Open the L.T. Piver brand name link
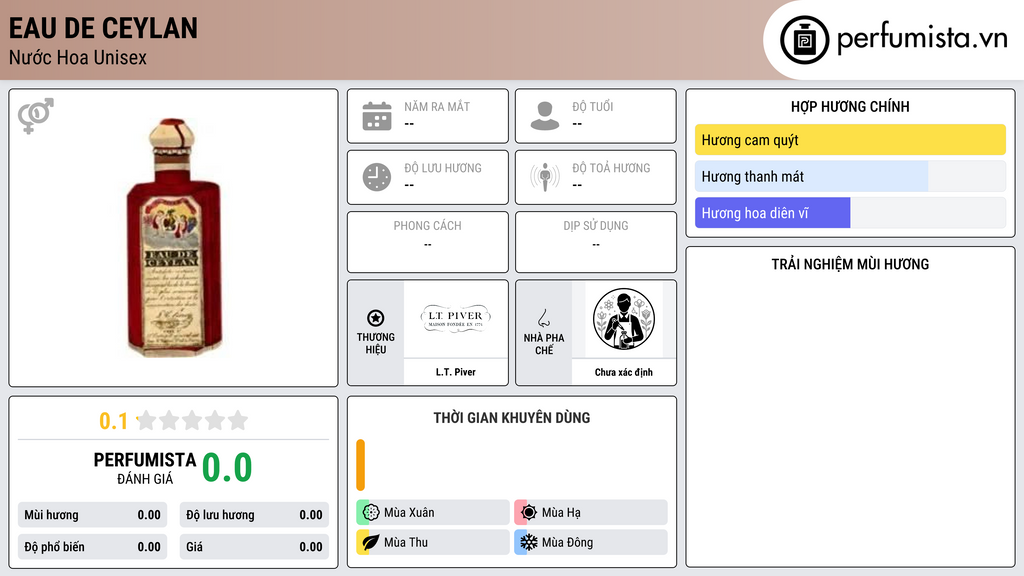Viewport: 1024px width, 576px height. click(456, 372)
